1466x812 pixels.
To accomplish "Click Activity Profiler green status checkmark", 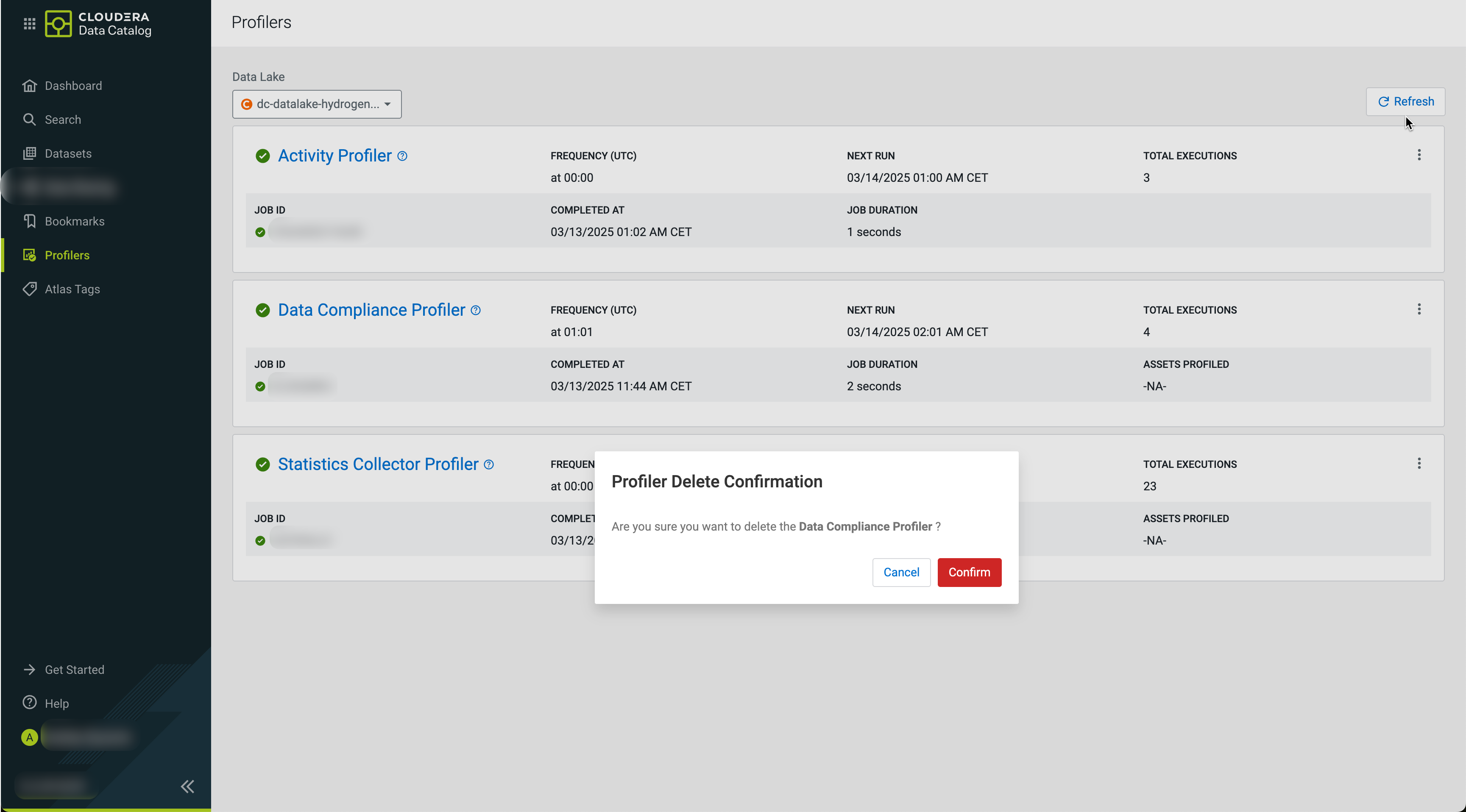I will coord(262,156).
